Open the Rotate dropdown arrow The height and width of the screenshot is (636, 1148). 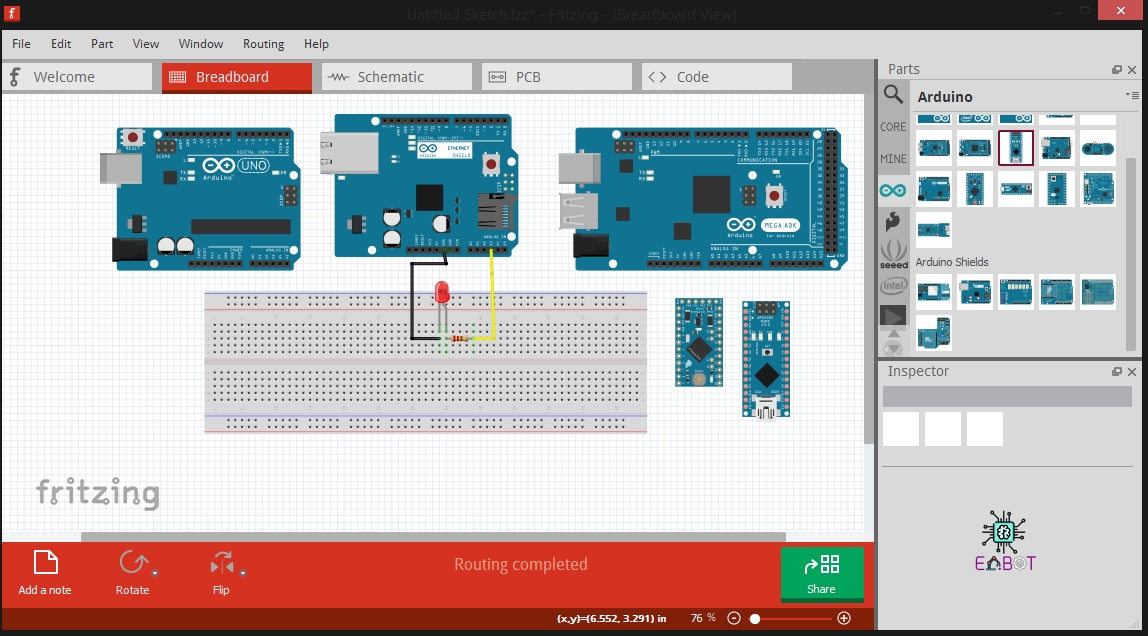[154, 573]
